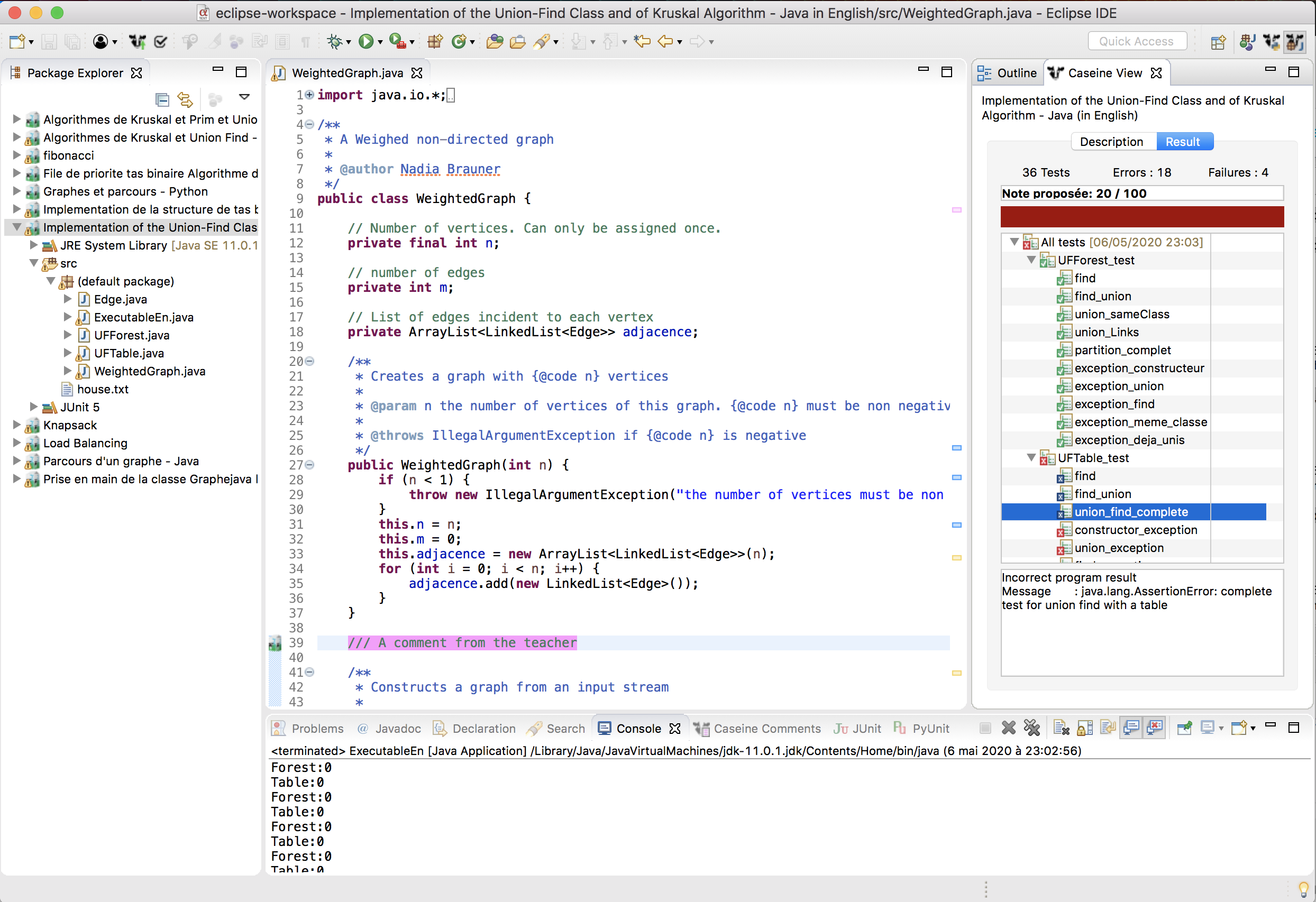Click the yellow warning marker near line 41
Viewport: 1316px width, 902px height.
coord(956,673)
